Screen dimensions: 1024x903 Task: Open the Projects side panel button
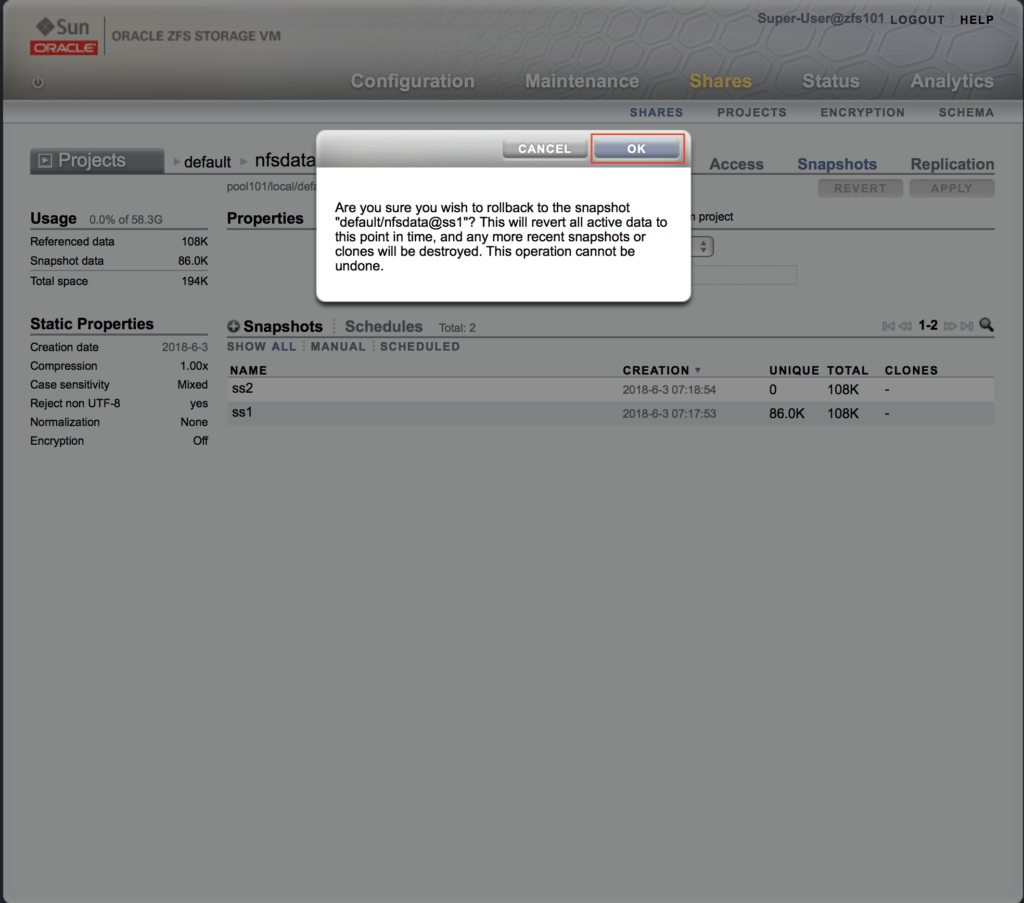(97, 161)
